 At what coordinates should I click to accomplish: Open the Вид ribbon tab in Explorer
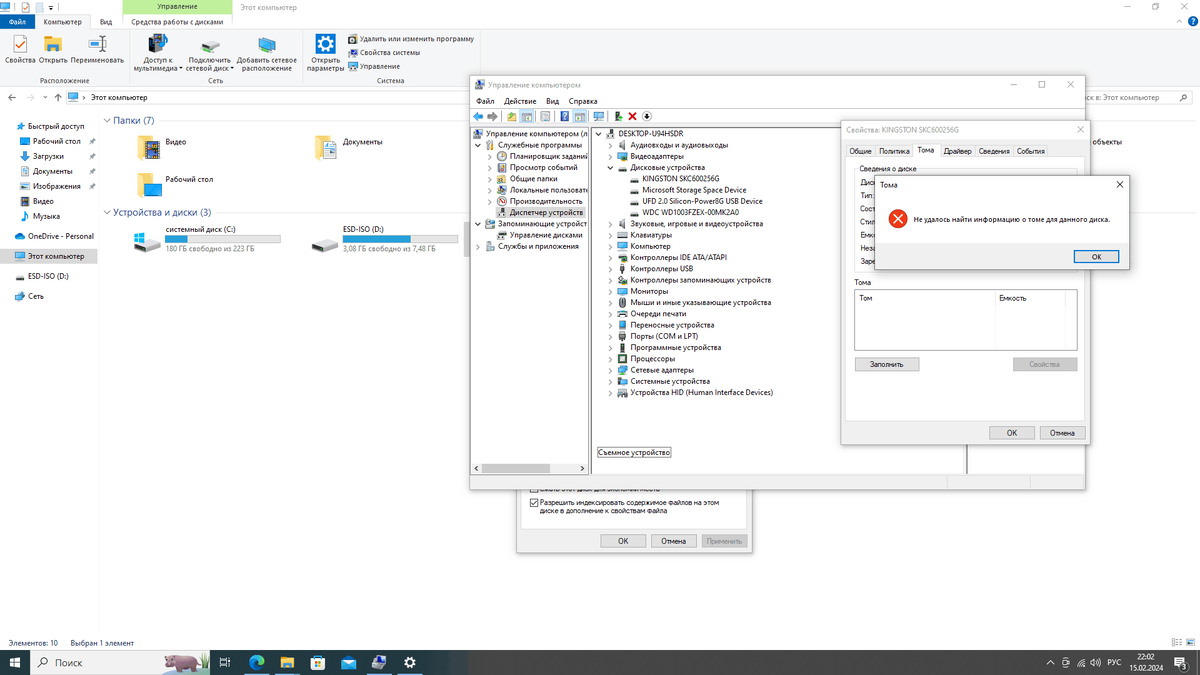[105, 21]
